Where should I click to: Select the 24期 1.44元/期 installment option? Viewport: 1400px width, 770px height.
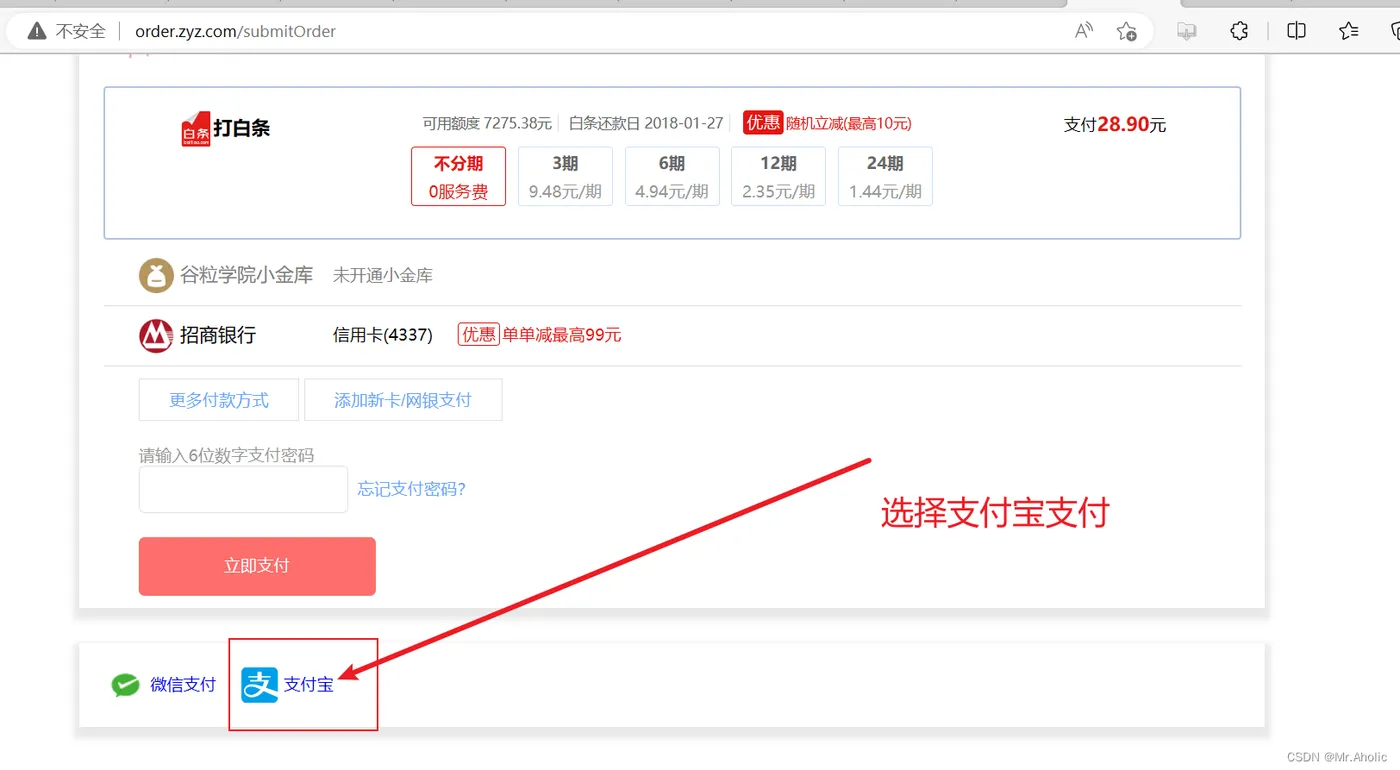coord(885,176)
